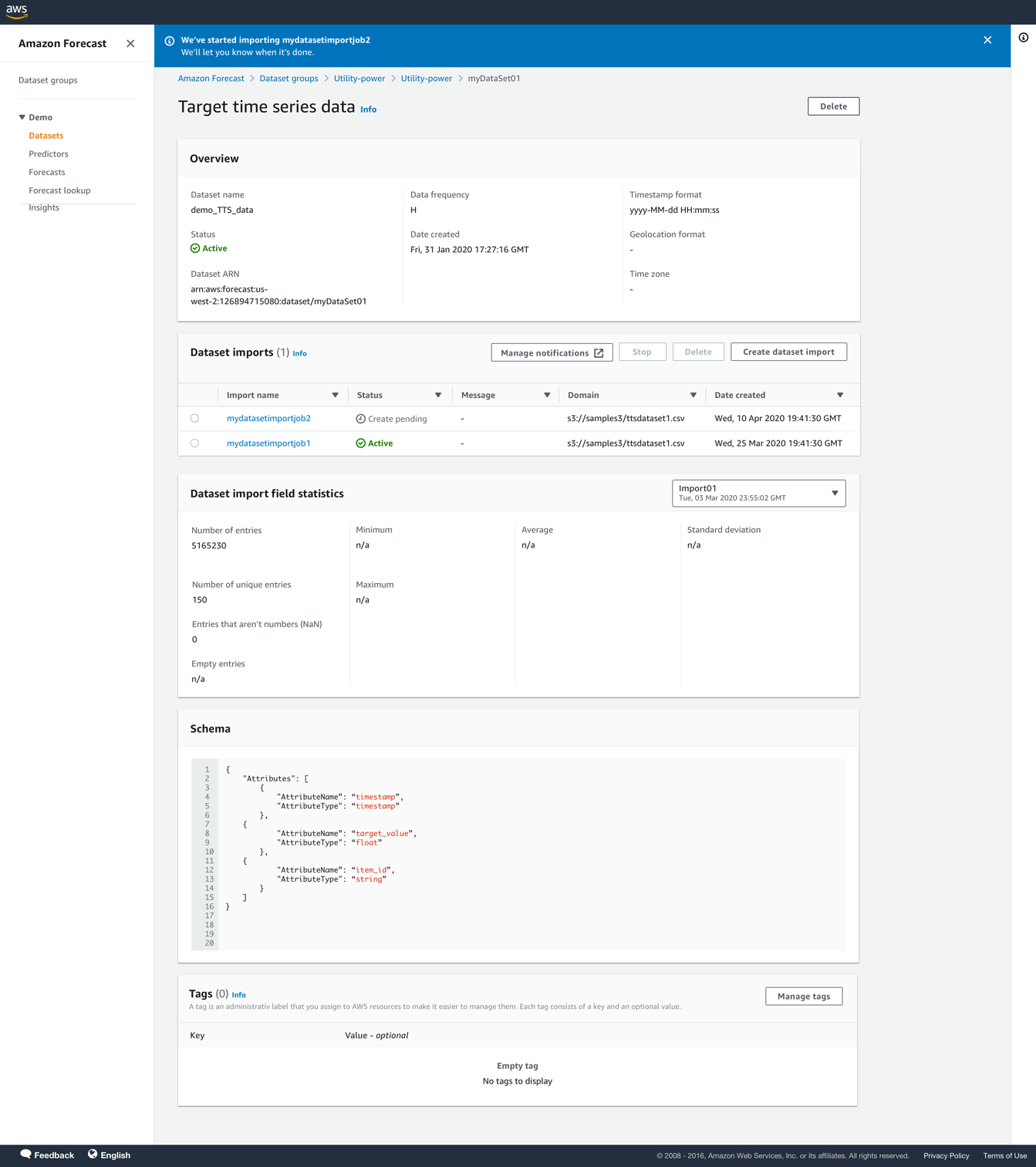Viewport: 1036px width, 1167px height.
Task: Open the Import01 statistics dropdown
Action: click(759, 493)
